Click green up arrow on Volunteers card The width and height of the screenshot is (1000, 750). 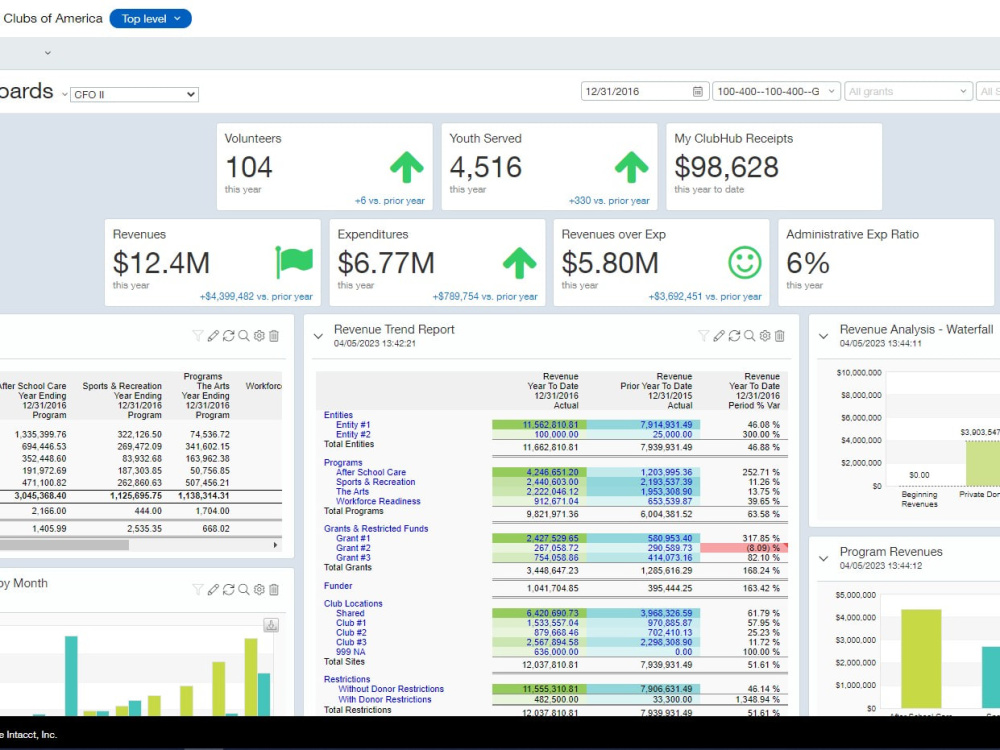pos(407,168)
